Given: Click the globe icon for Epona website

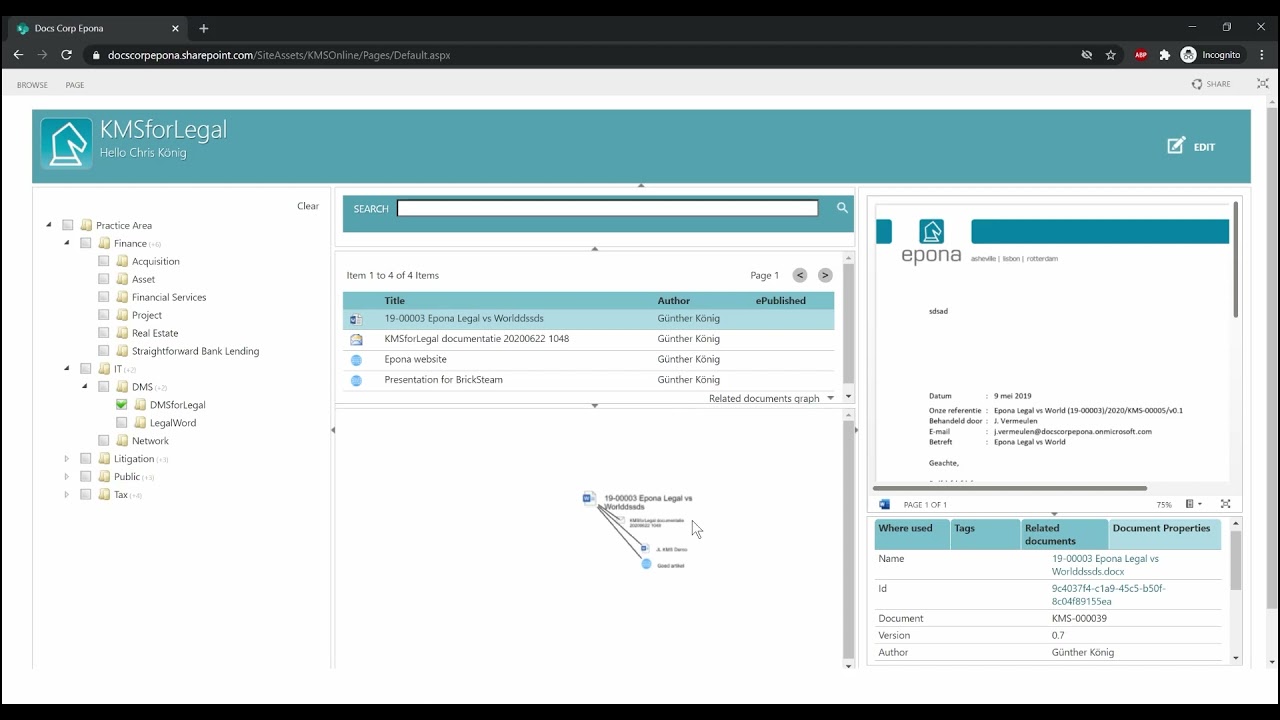Looking at the screenshot, I should (356, 360).
